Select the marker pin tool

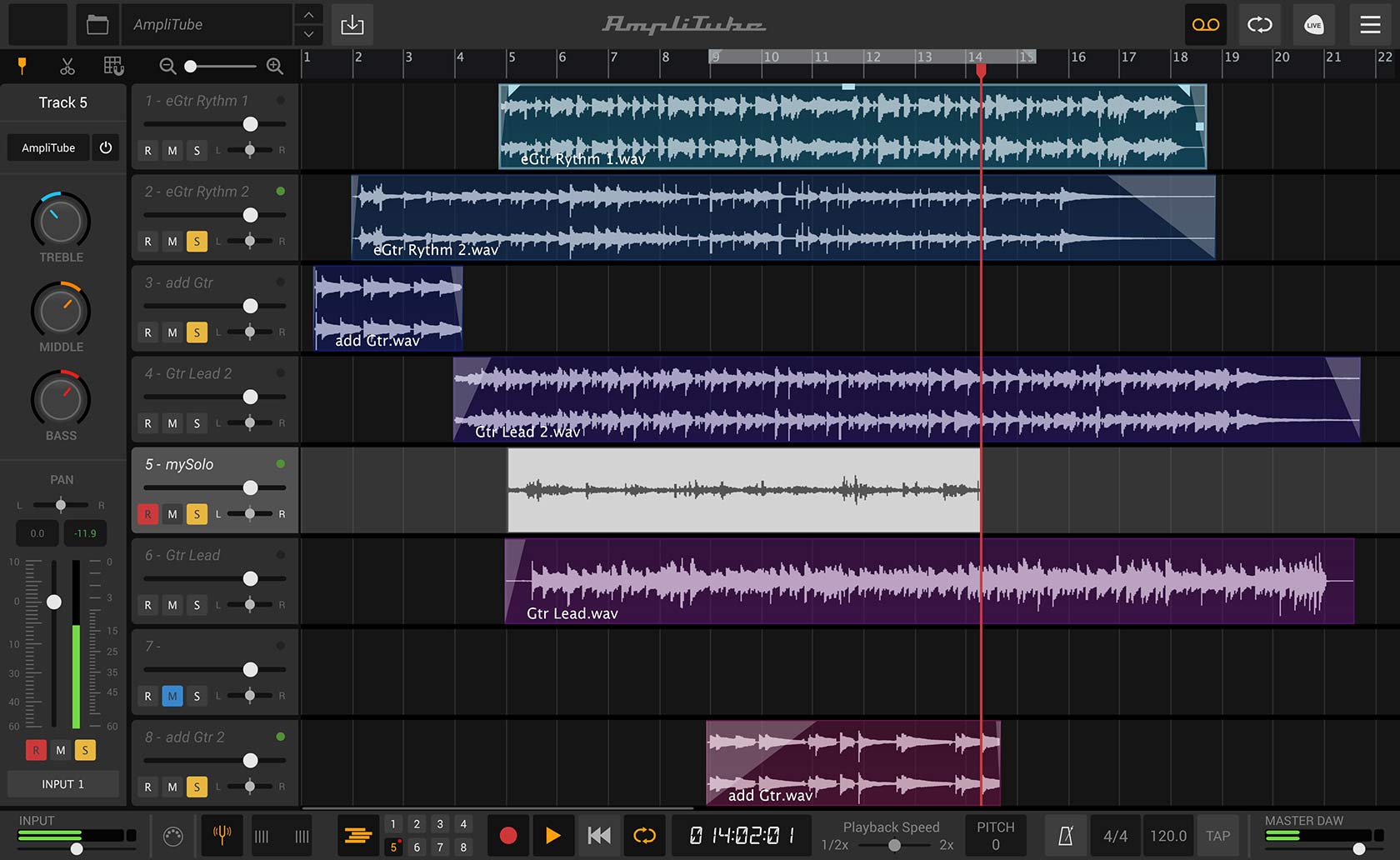(22, 66)
